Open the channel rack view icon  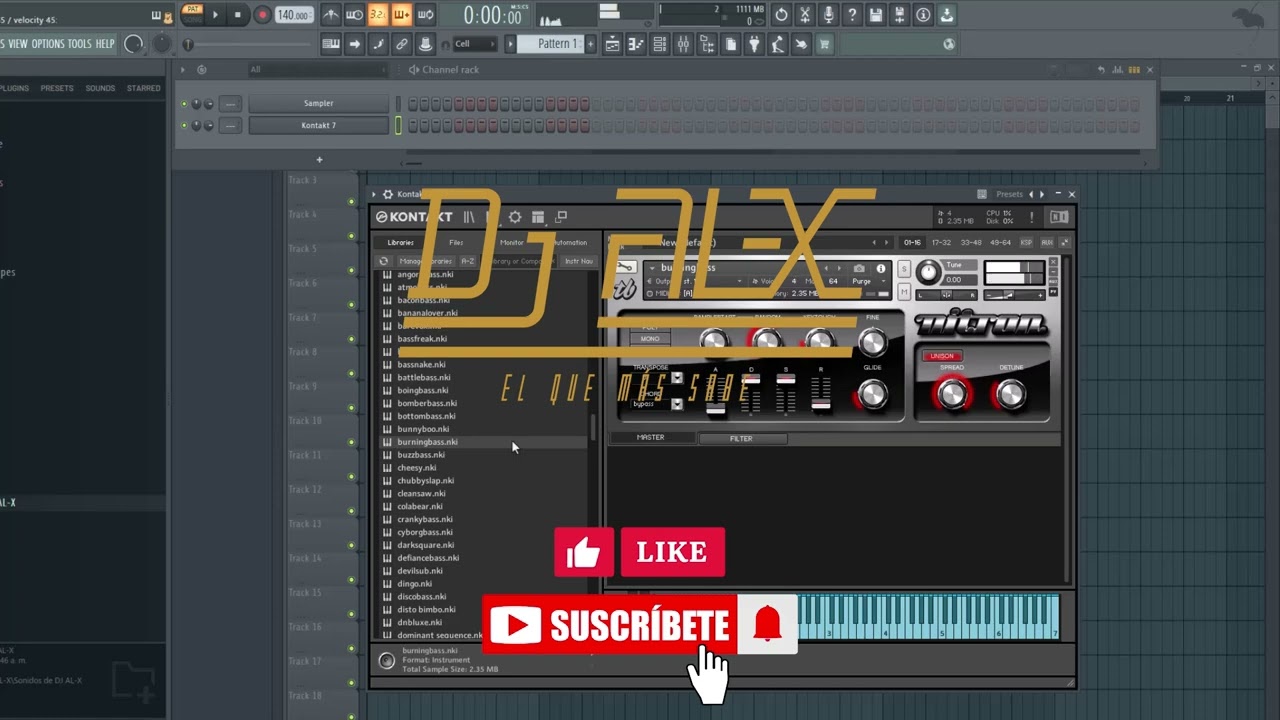pos(660,44)
